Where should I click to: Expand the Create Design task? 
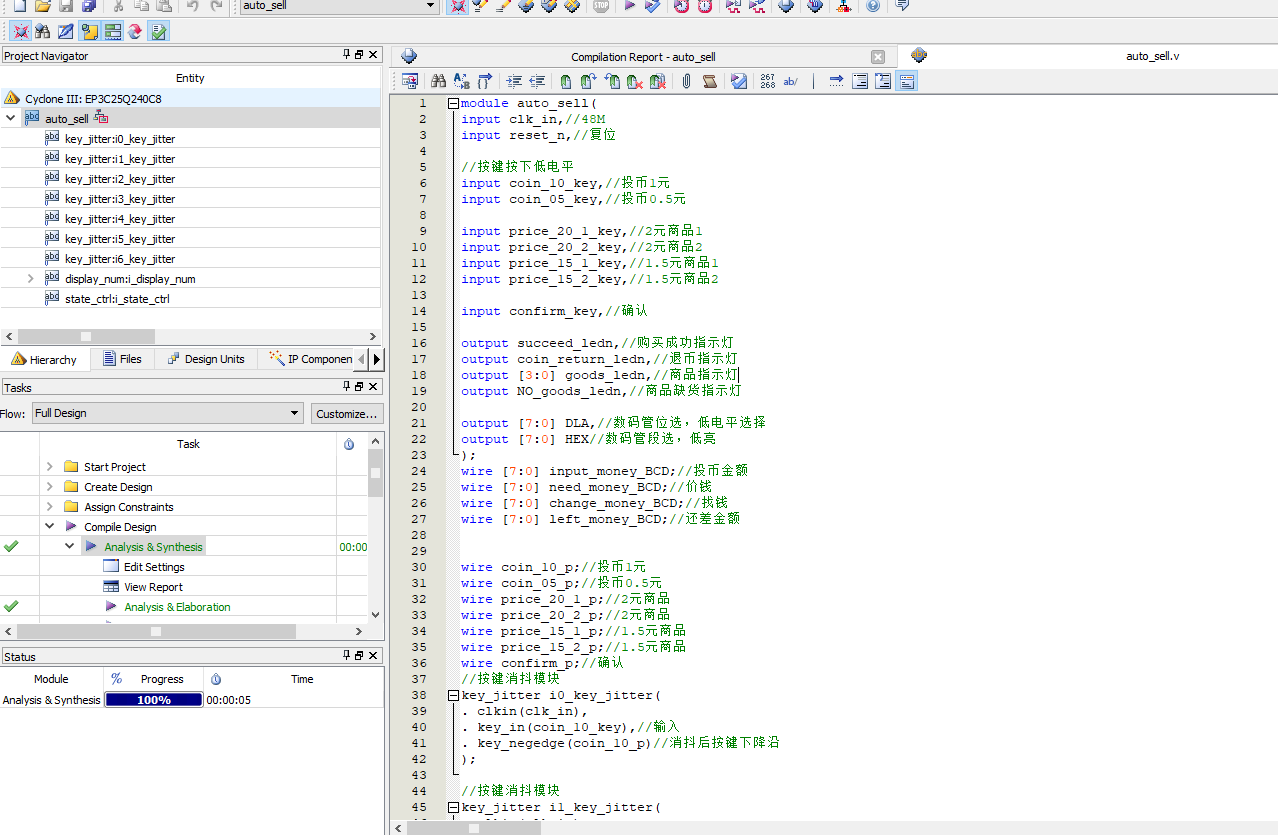click(x=50, y=487)
